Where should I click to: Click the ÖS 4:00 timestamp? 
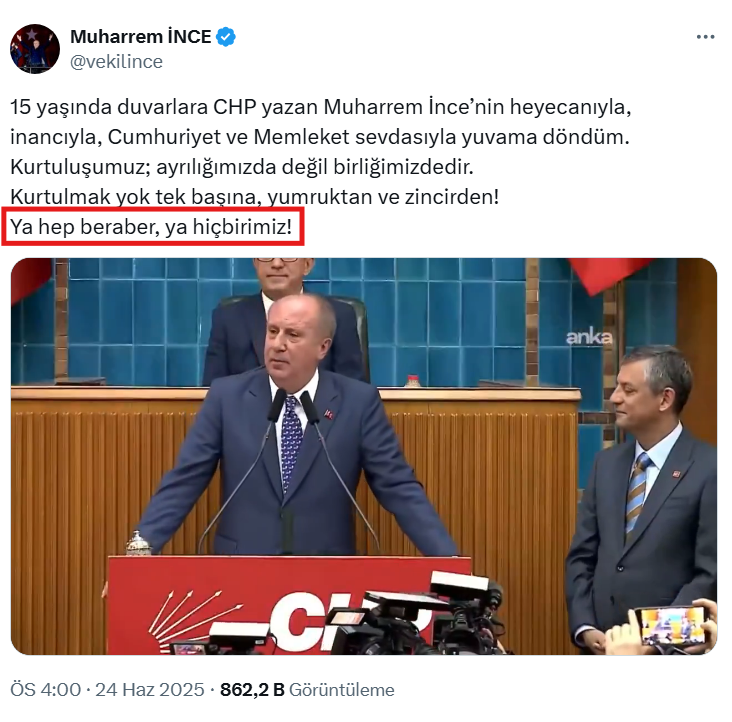(46, 689)
